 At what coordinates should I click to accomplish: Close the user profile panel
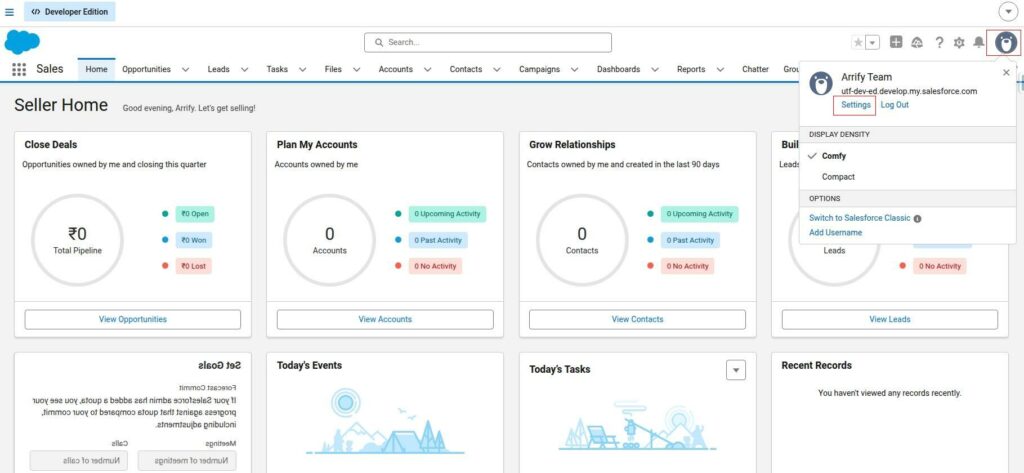1006,73
